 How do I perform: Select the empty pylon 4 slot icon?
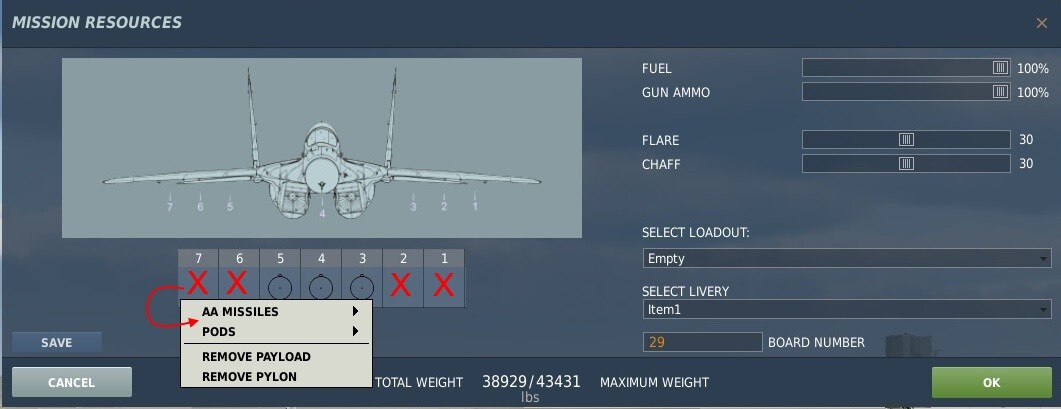pos(321,287)
